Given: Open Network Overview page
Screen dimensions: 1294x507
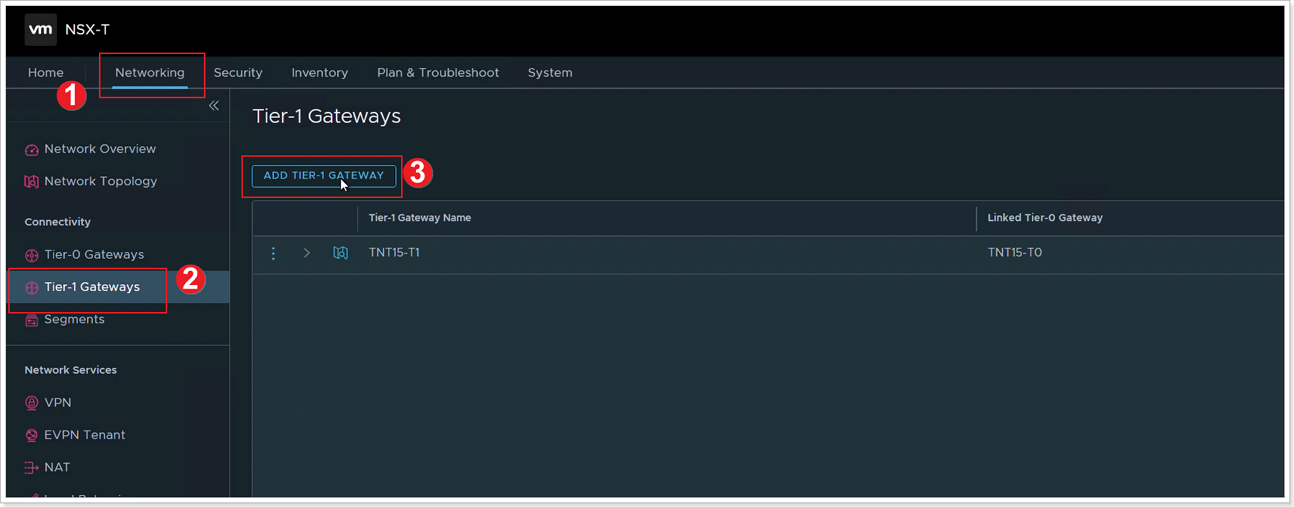Looking at the screenshot, I should [100, 149].
